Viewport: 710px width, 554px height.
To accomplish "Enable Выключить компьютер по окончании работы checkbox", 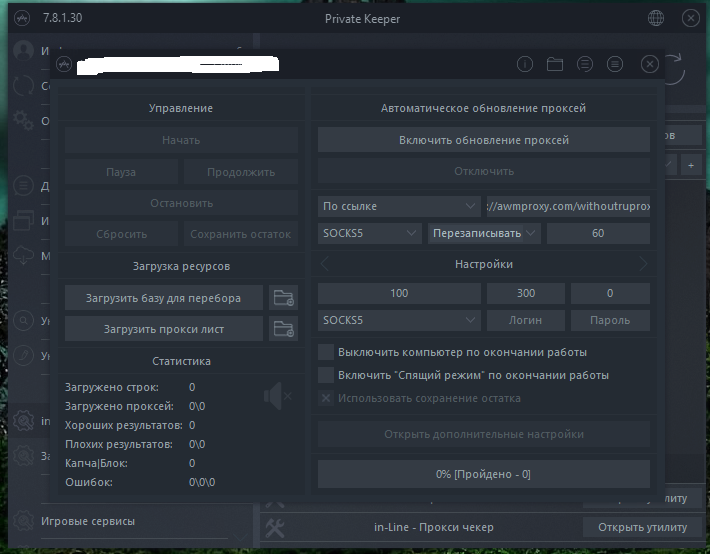I will point(326,352).
